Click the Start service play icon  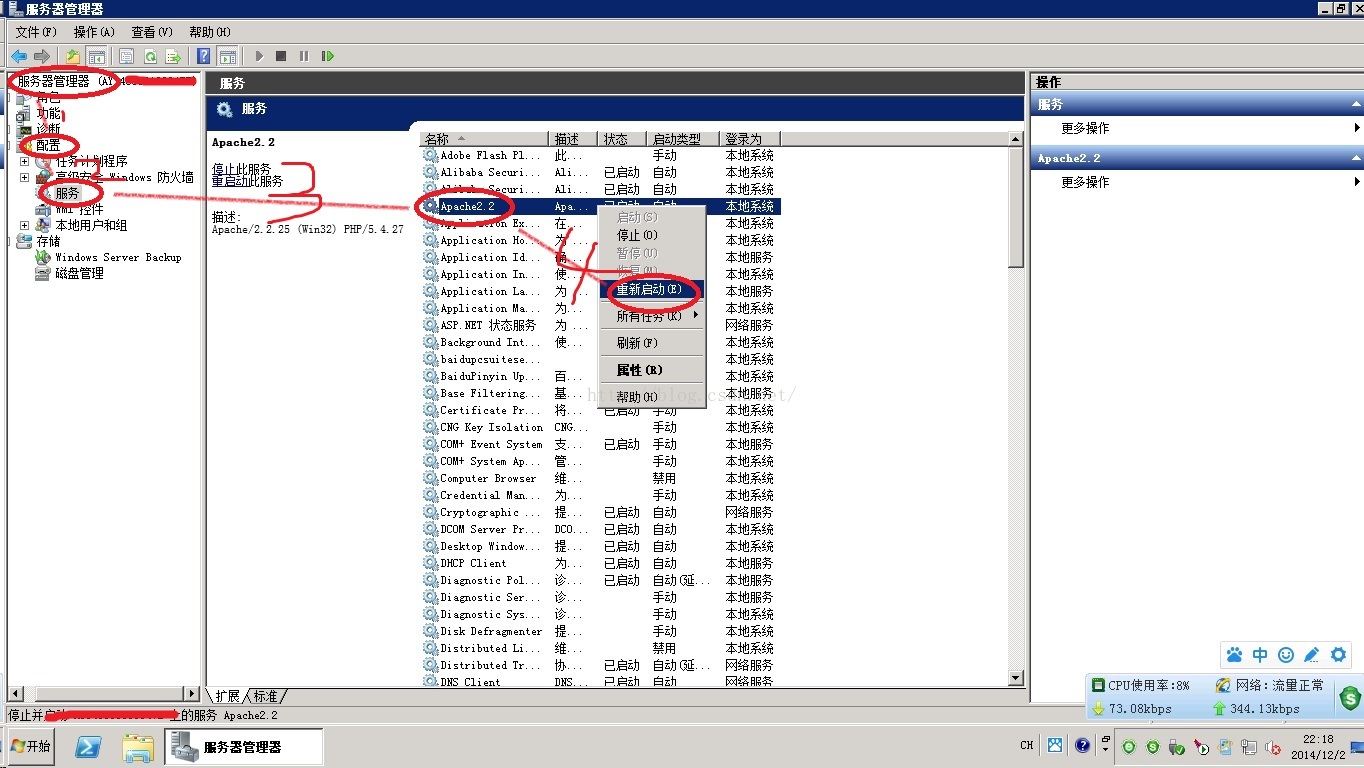point(260,57)
